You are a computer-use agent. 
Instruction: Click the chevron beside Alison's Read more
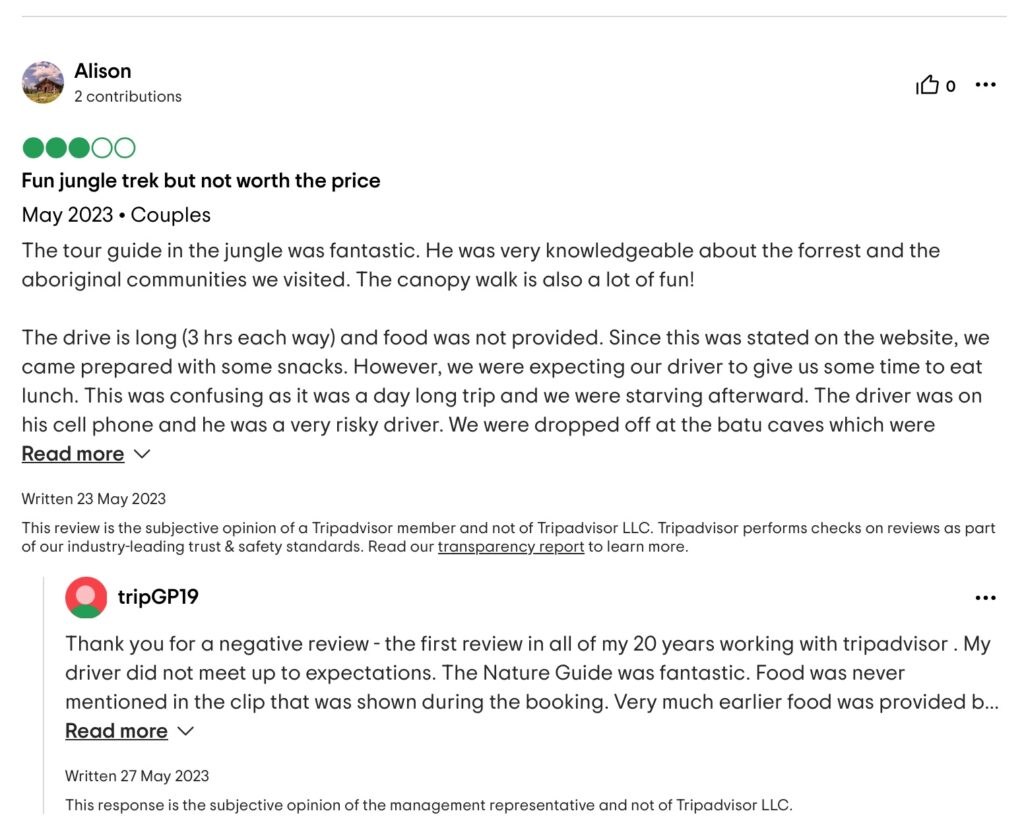click(x=142, y=454)
